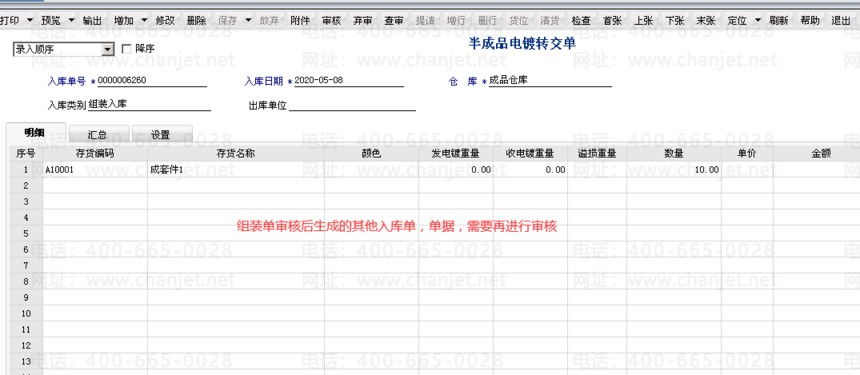Switch to the 设置 tab
The image size is (860, 375).
tap(162, 135)
